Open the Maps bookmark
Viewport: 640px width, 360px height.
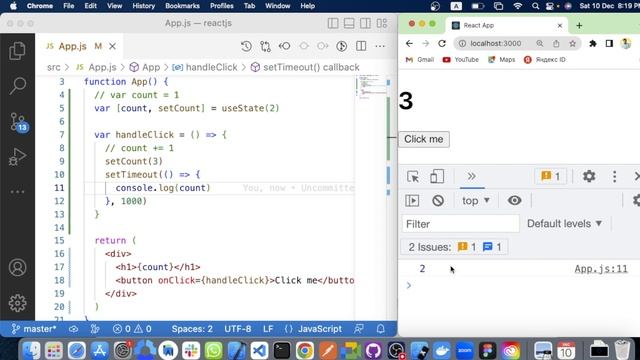point(502,60)
